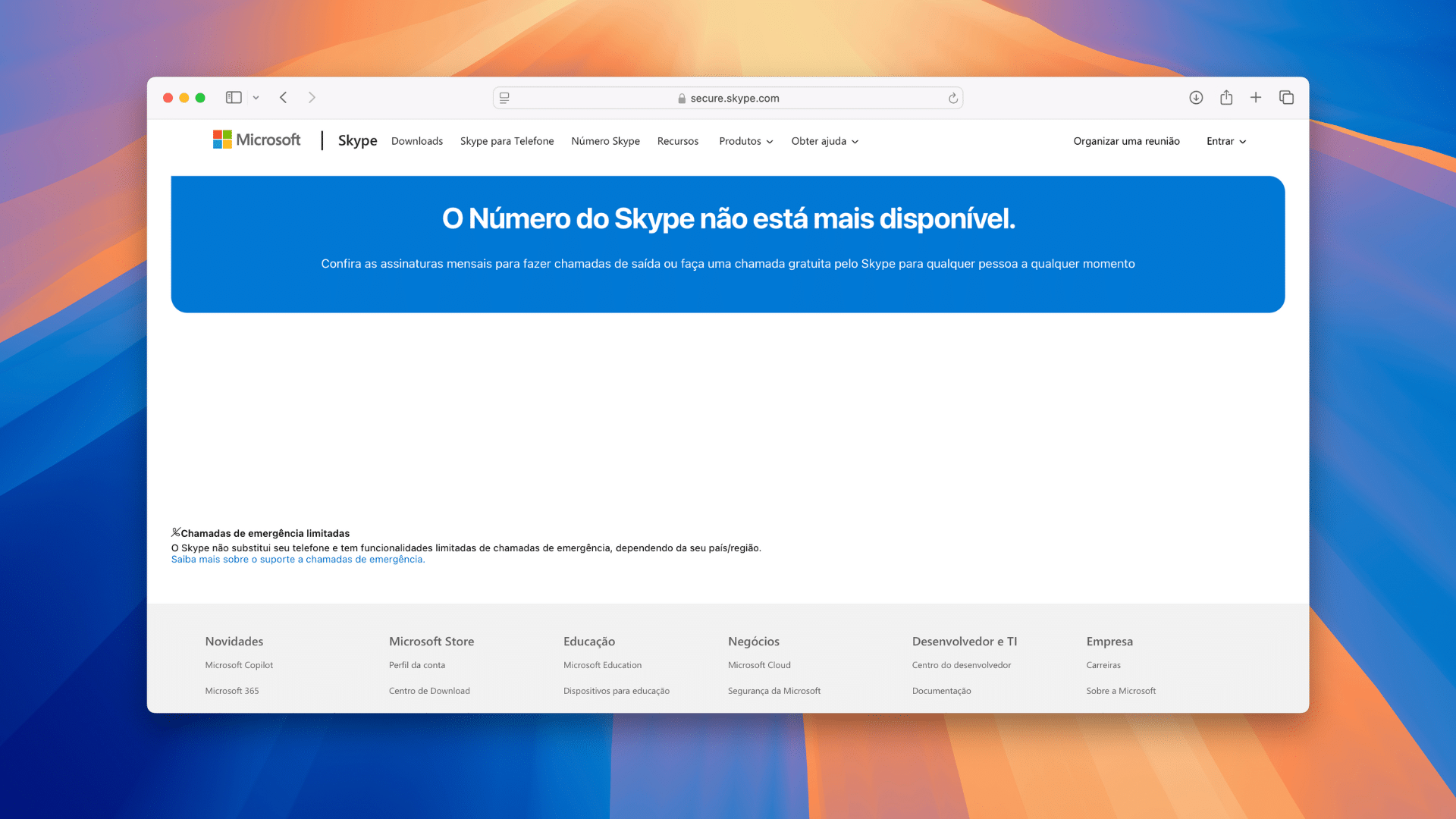Reload the page with refresh icon

tap(953, 98)
